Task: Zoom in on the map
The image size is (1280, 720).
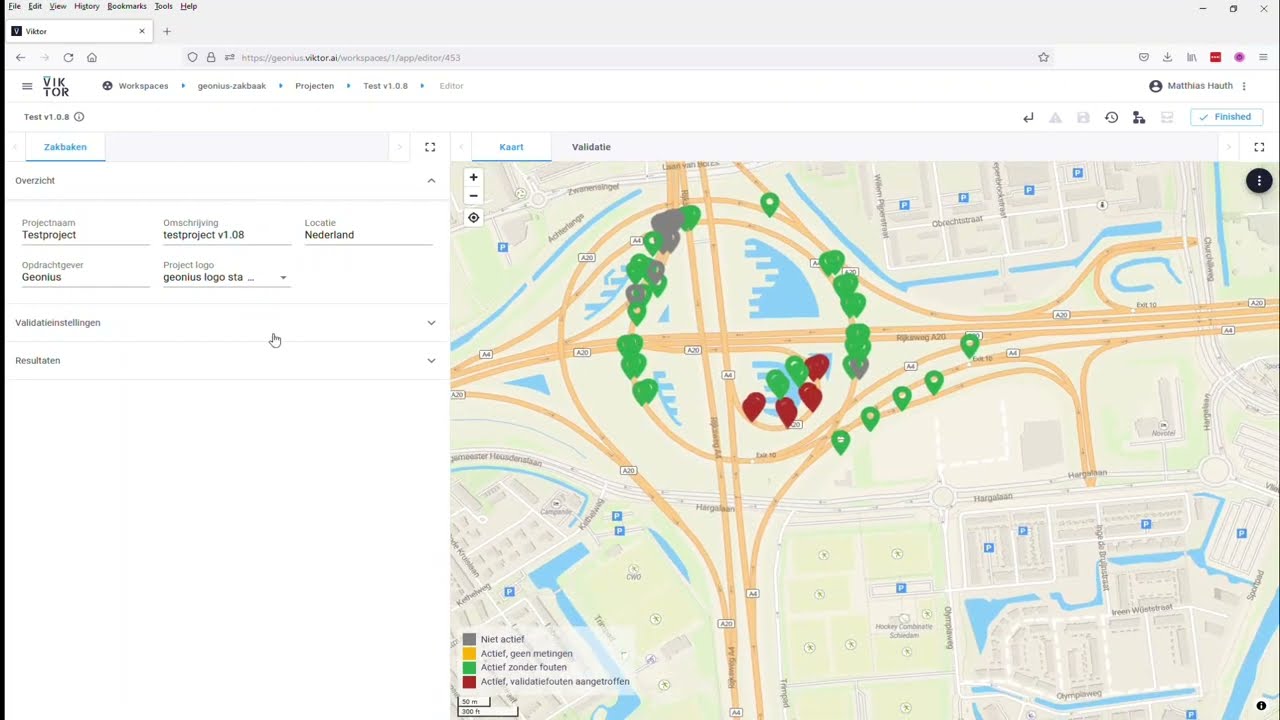Action: 473,177
